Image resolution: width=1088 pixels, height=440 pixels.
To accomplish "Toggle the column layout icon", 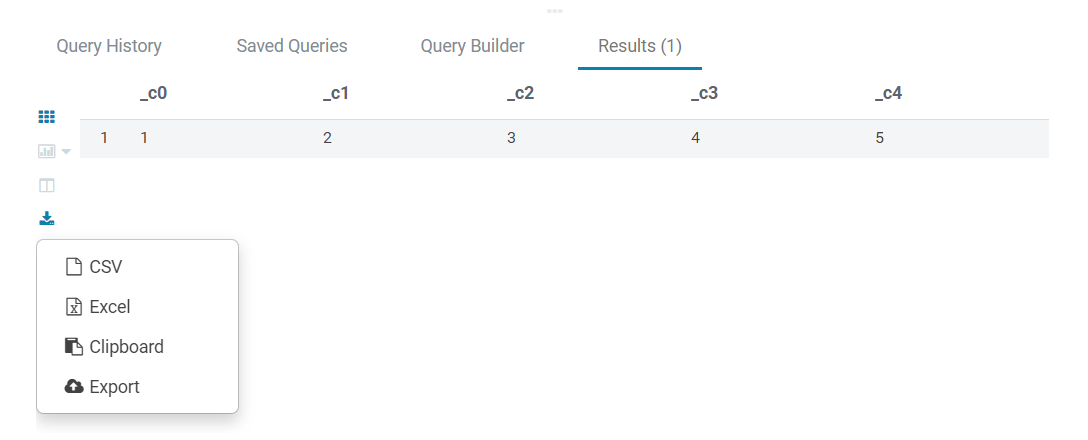I will click(x=46, y=185).
